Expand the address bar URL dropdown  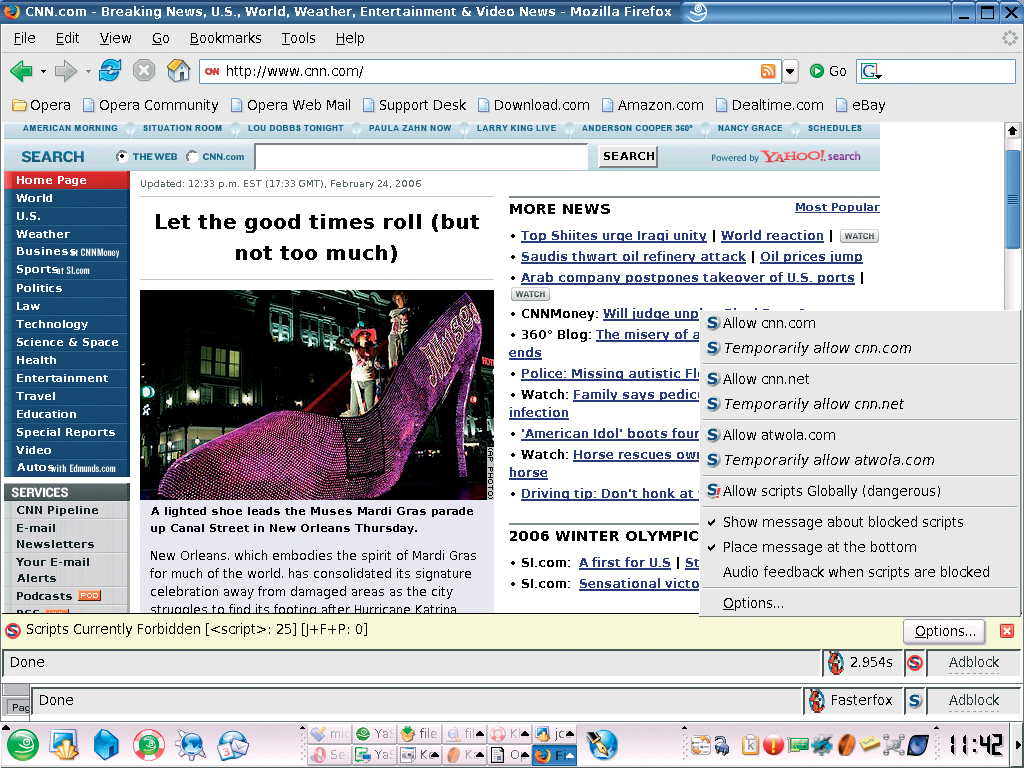(790, 71)
